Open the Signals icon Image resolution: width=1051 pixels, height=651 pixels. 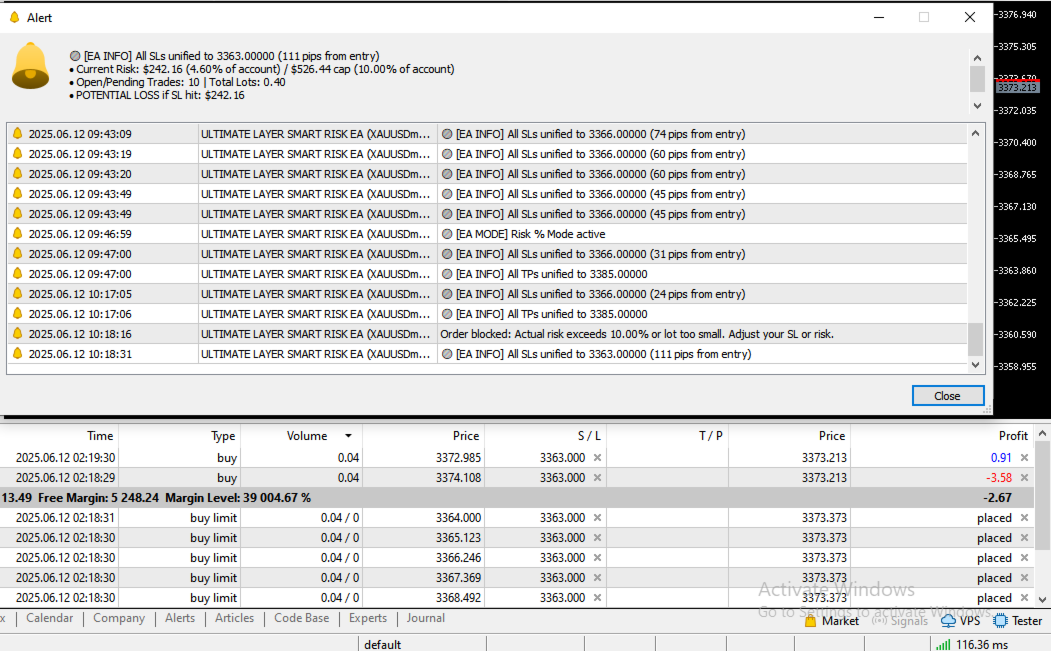pos(879,621)
